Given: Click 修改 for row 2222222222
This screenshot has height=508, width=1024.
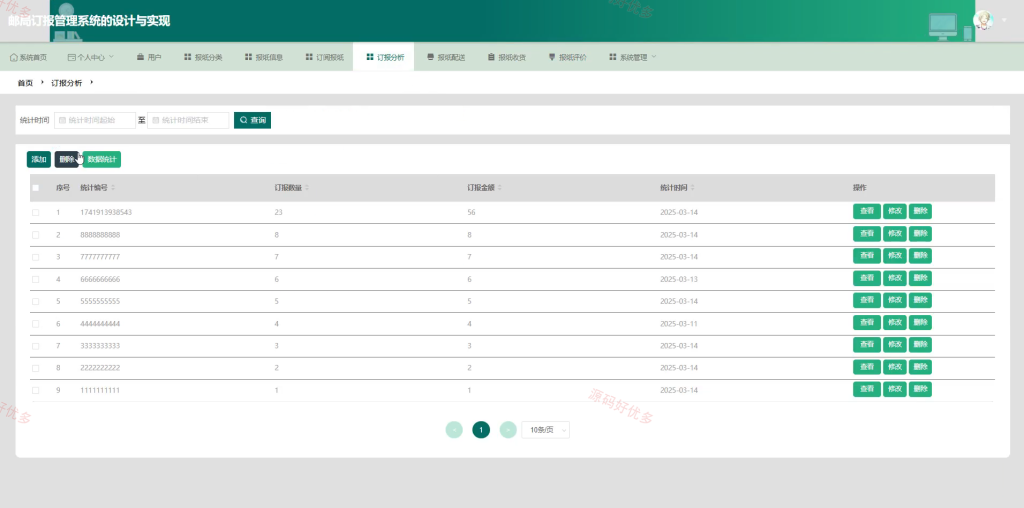Looking at the screenshot, I should point(895,366).
